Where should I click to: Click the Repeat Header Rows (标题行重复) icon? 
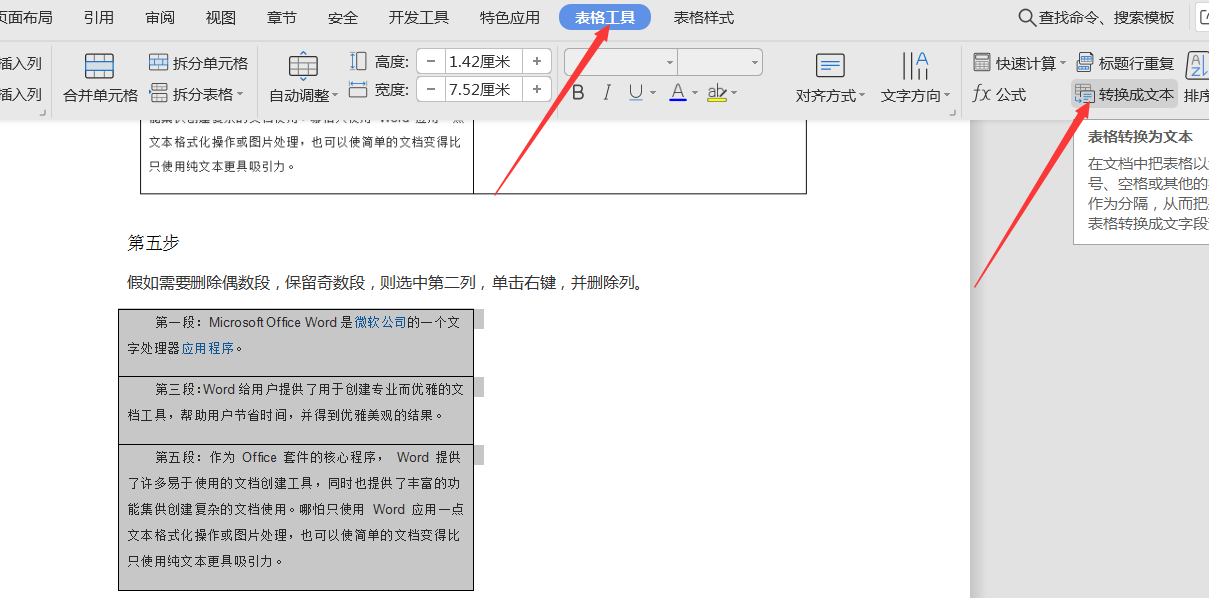(x=1125, y=63)
